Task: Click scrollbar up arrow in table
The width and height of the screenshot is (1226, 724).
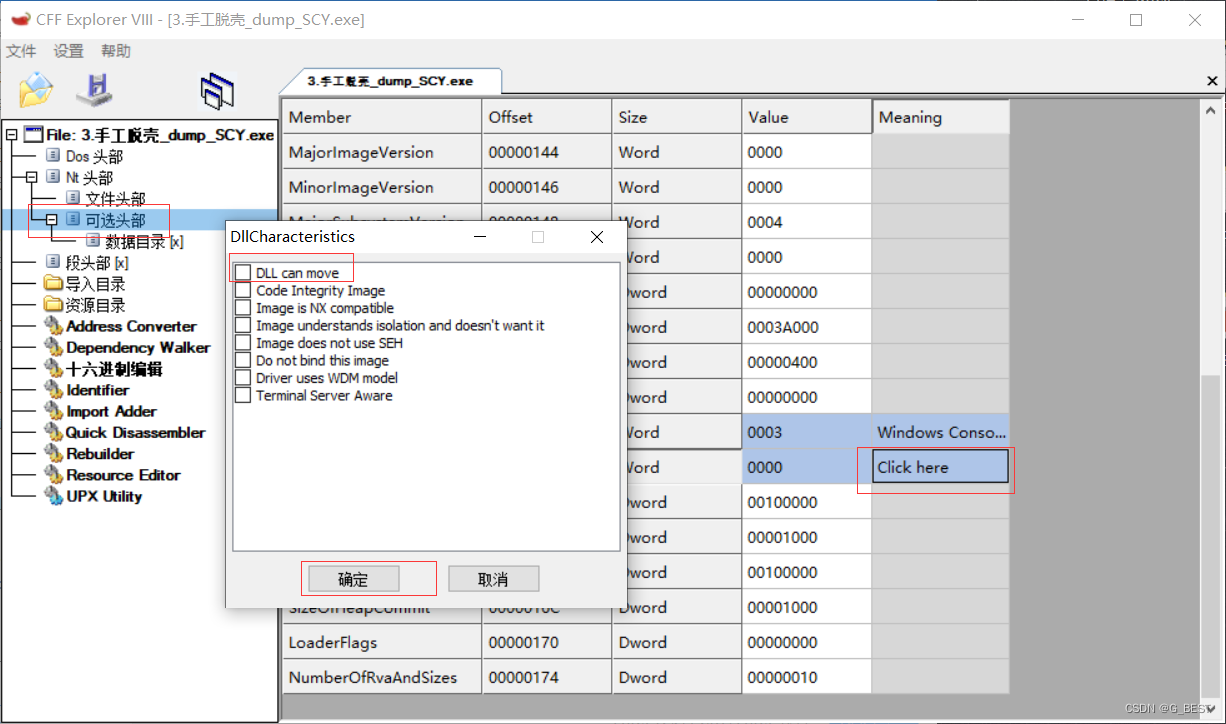Action: pos(1210,111)
